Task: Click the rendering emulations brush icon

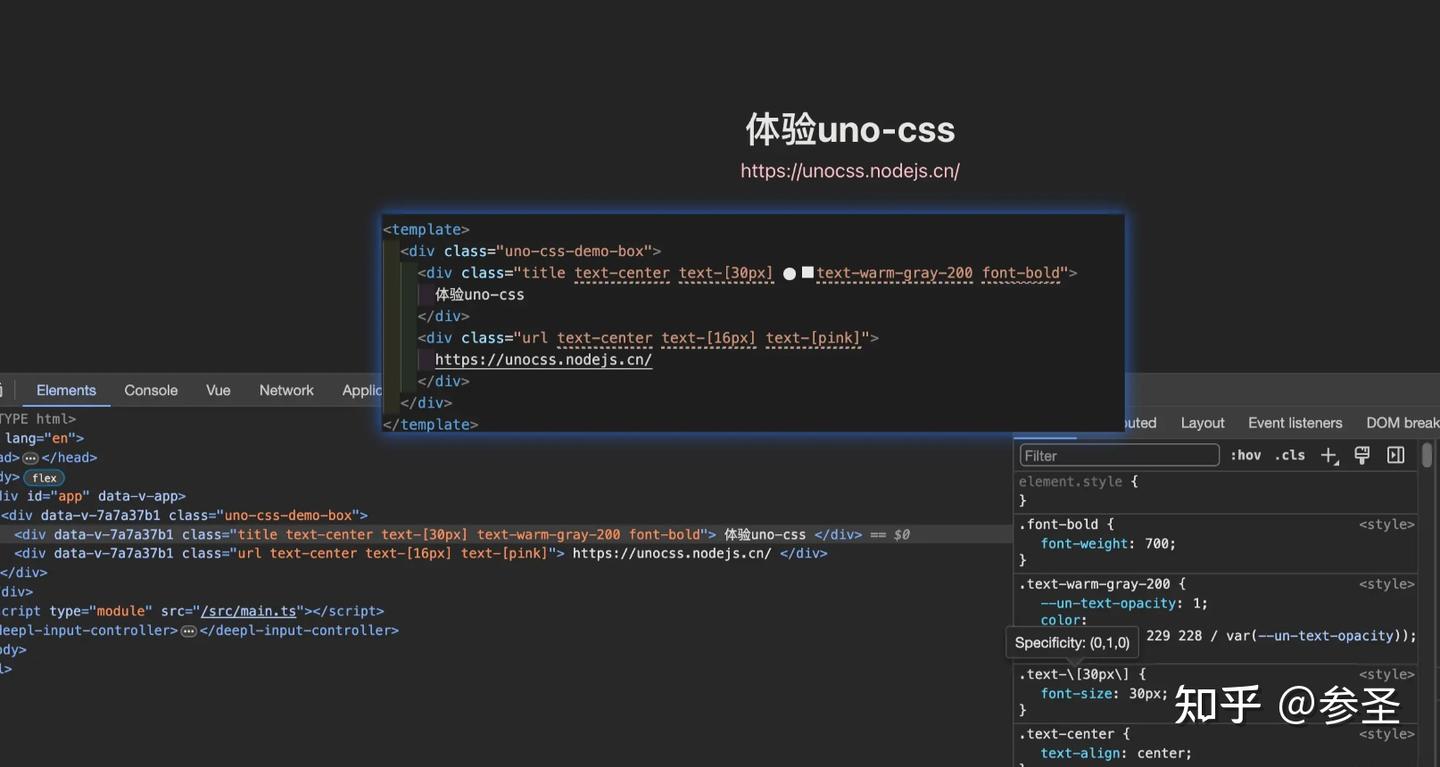Action: point(1361,455)
